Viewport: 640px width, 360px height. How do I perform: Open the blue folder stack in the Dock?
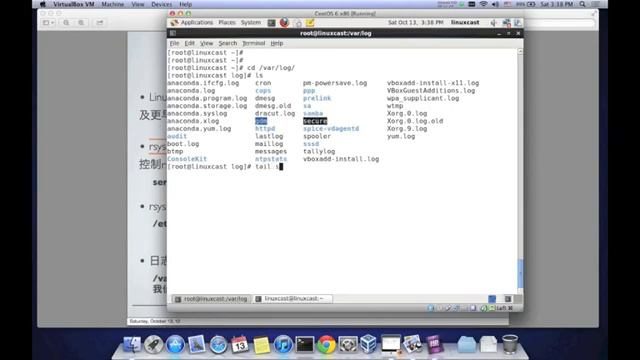pyautogui.click(x=467, y=344)
